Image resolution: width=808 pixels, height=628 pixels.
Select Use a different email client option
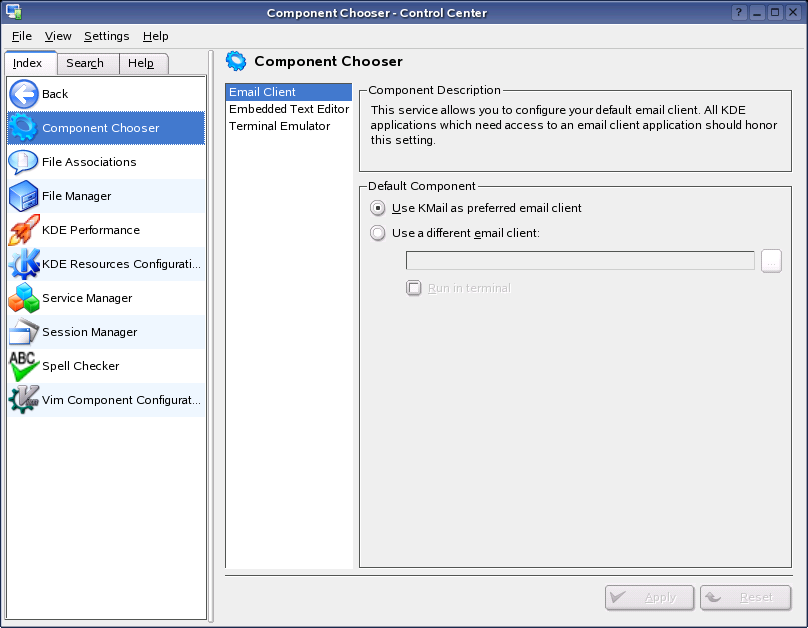(x=455, y=233)
